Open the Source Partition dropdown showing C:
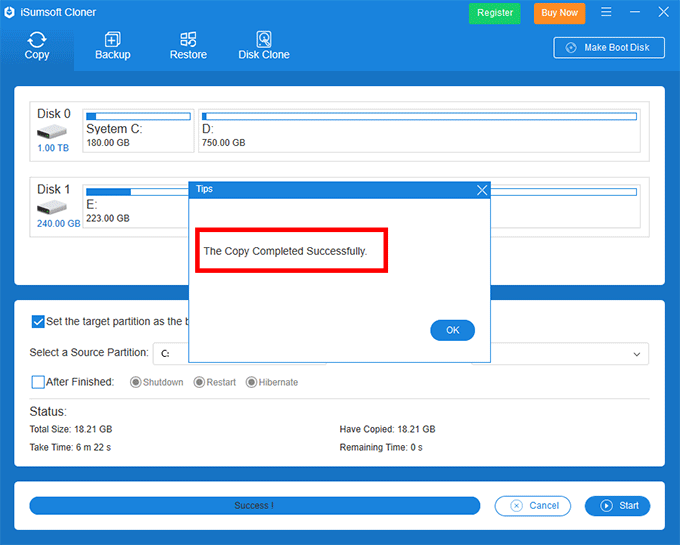Viewport: 680px width, 545px height. pos(171,354)
